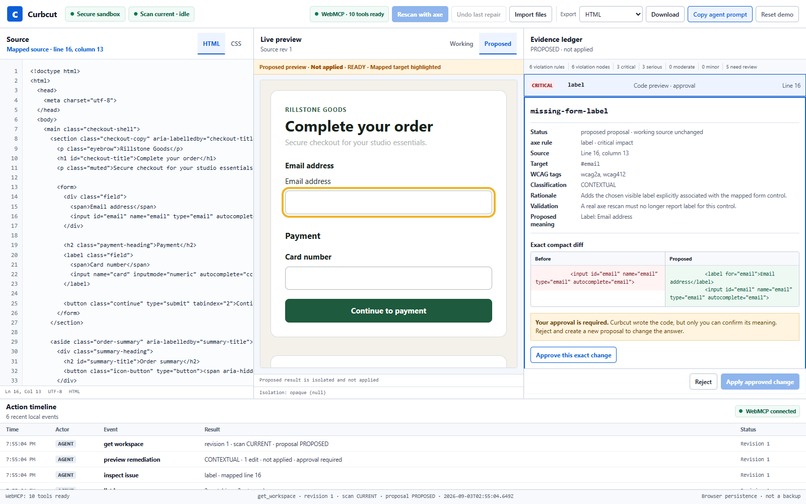Click 'Complete your order' heading in preview
This screenshot has width=806, height=504.
pyautogui.click(x=359, y=127)
